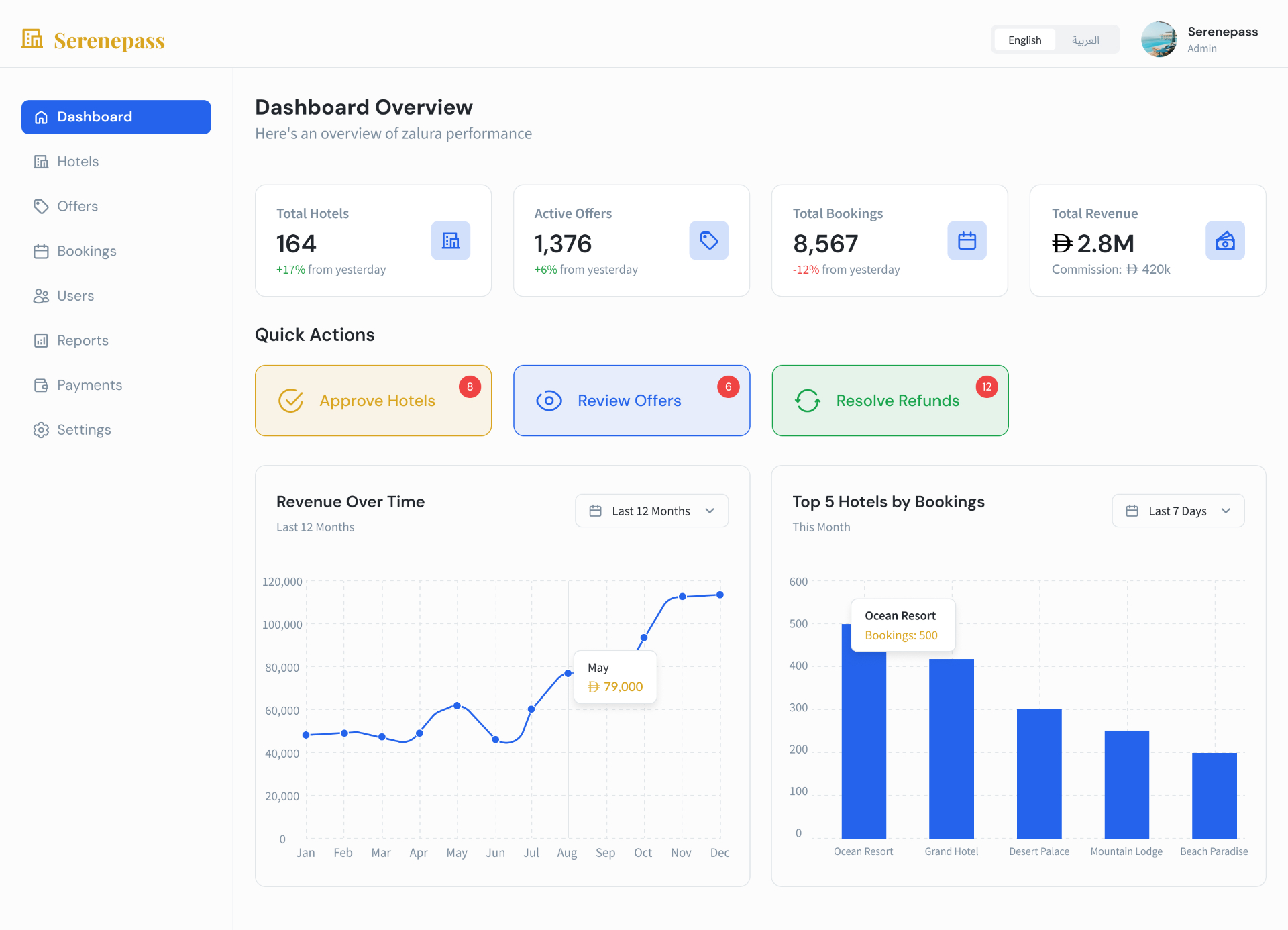
Task: Click the Bookings calendar icon in sidebar
Action: tap(41, 252)
